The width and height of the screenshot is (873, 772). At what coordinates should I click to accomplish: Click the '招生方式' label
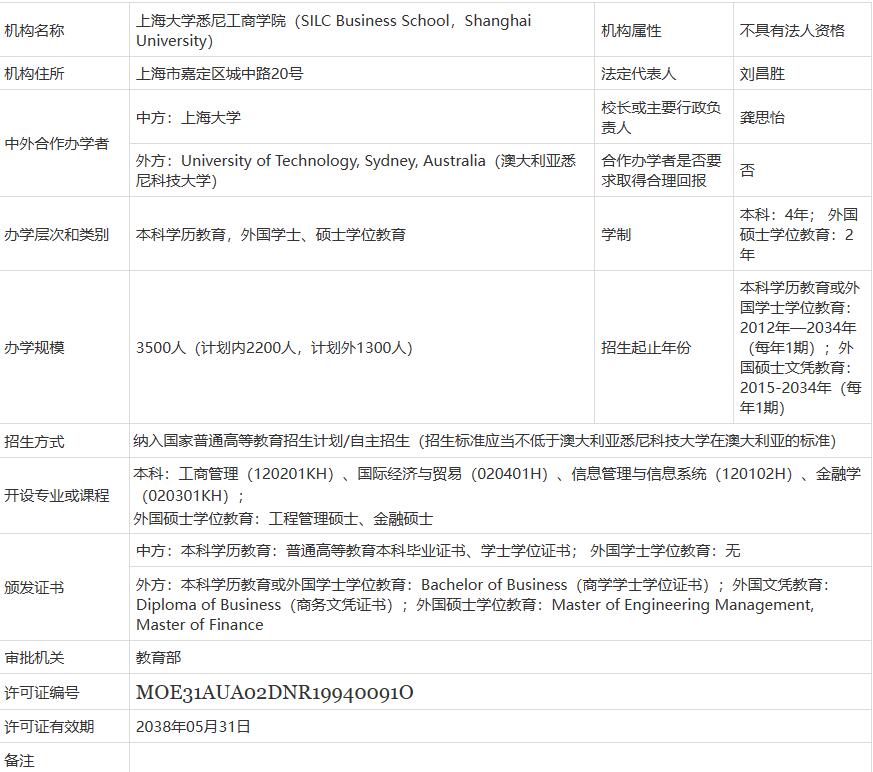[35, 441]
